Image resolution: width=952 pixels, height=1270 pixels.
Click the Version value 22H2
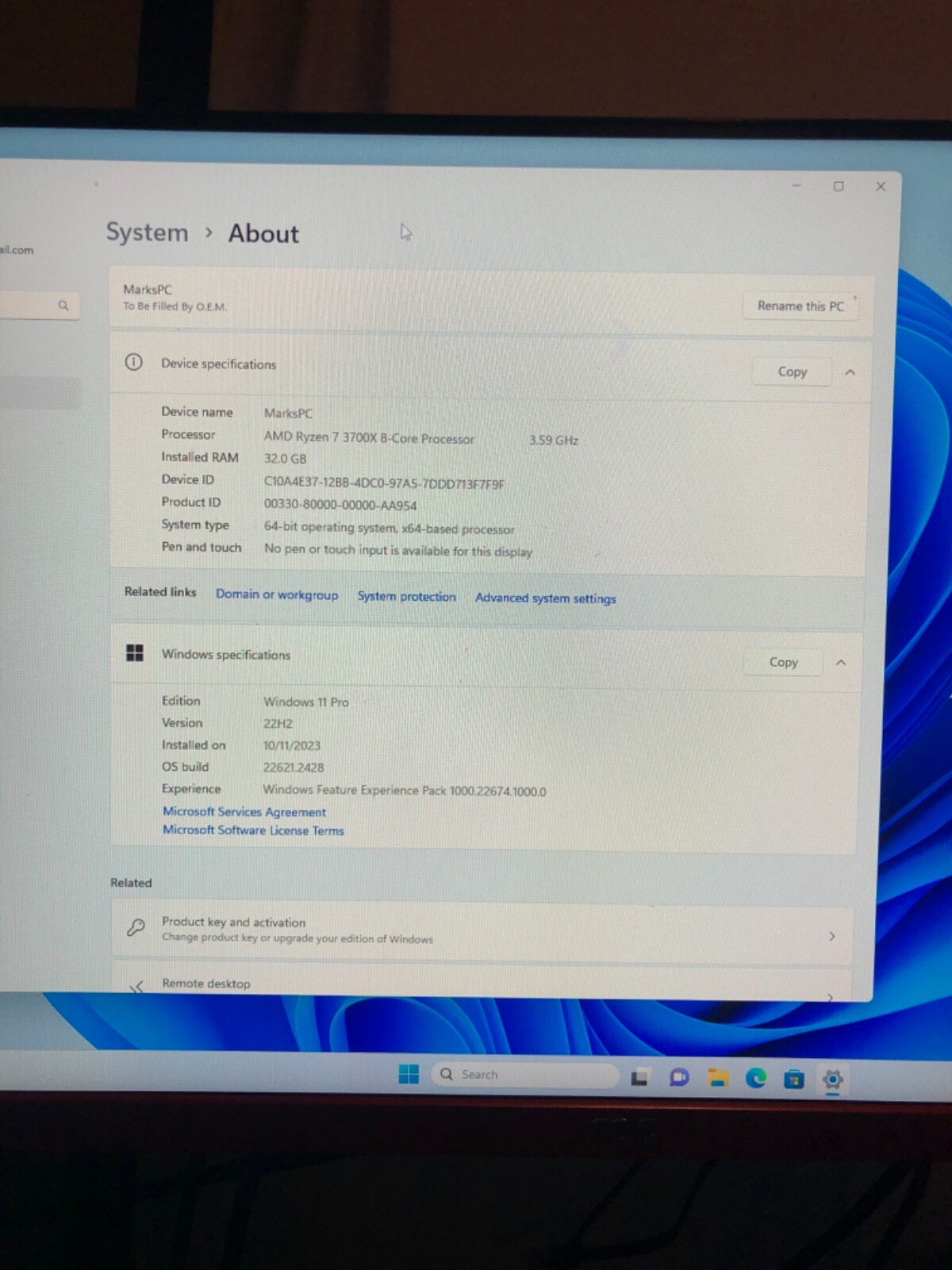coord(278,724)
